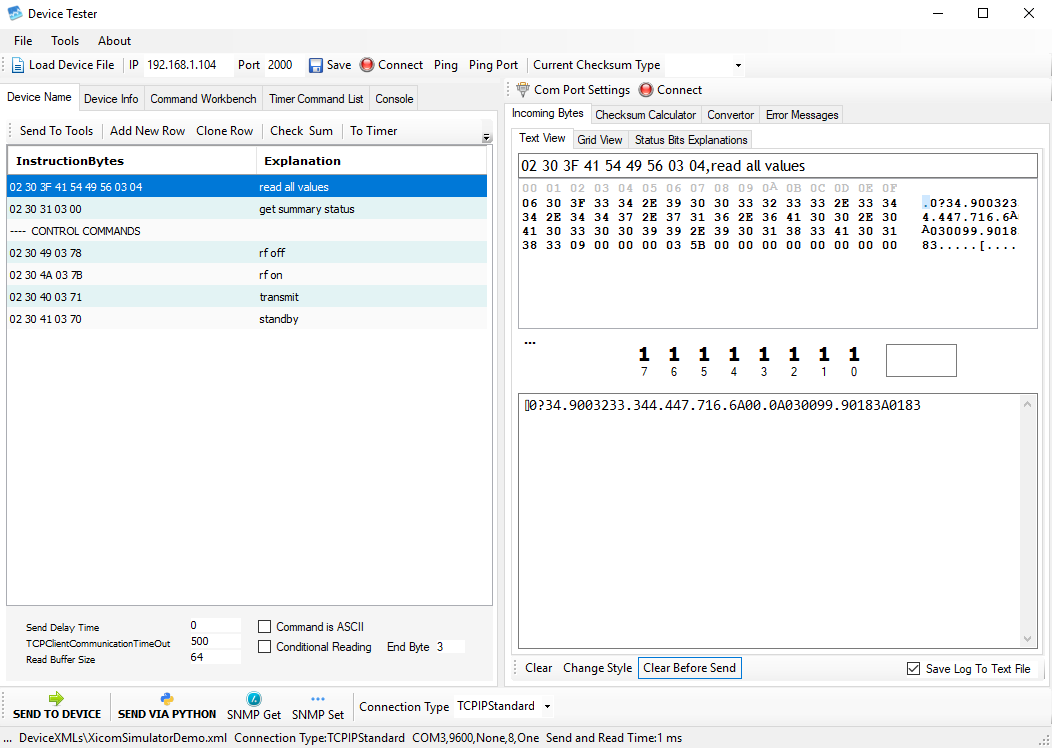Screen dimensions: 1052x748
Task: Open the Console tab
Action: point(394,99)
